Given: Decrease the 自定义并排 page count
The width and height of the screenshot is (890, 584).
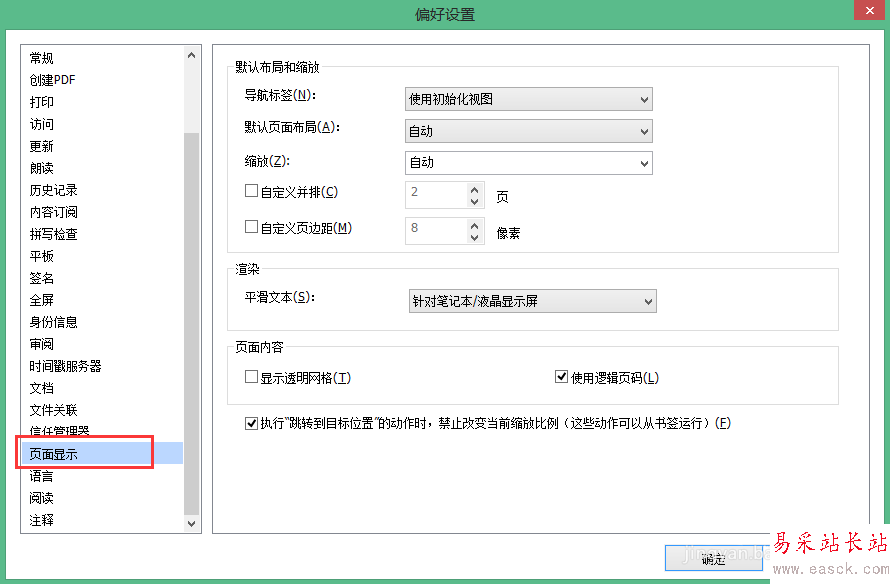Looking at the screenshot, I should [x=475, y=200].
